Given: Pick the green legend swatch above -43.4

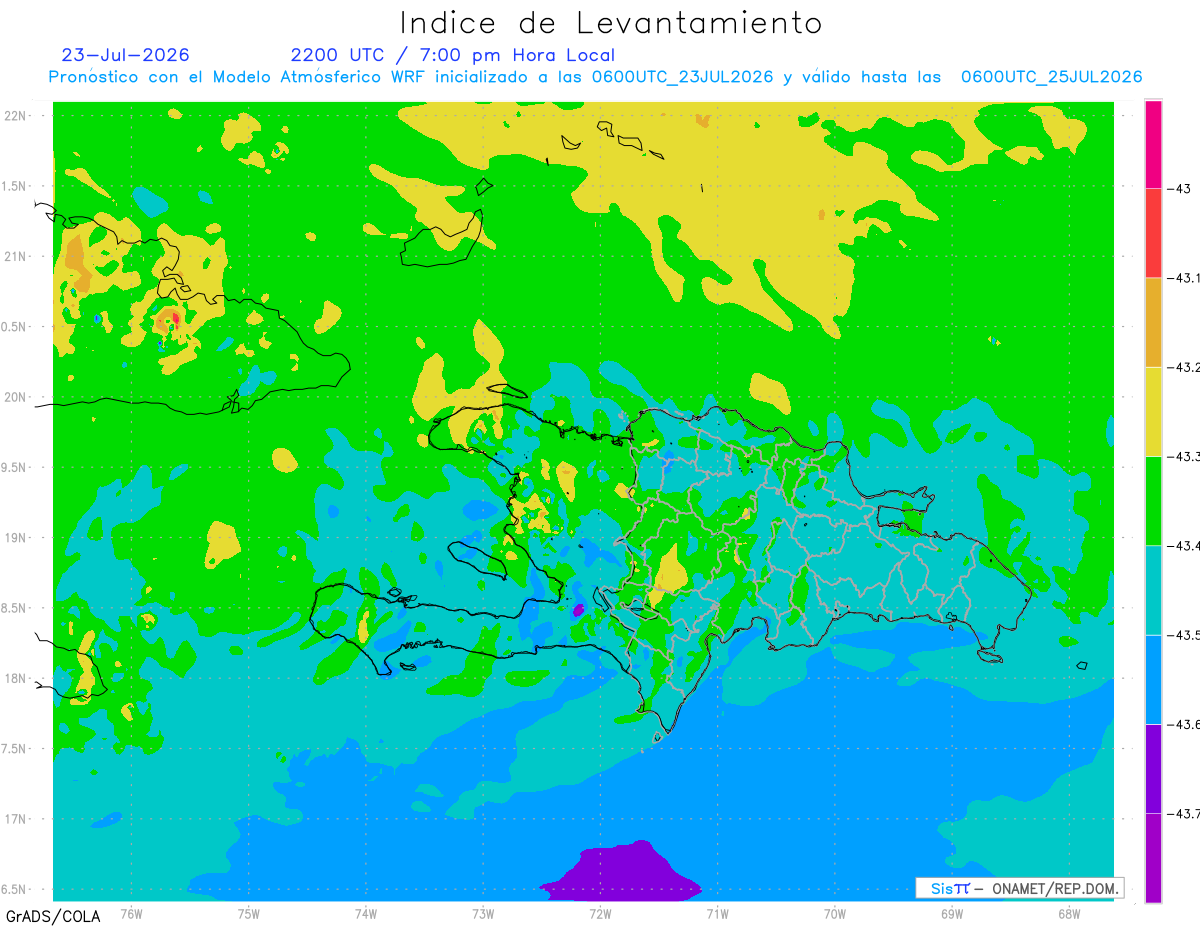Looking at the screenshot, I should [x=1153, y=500].
